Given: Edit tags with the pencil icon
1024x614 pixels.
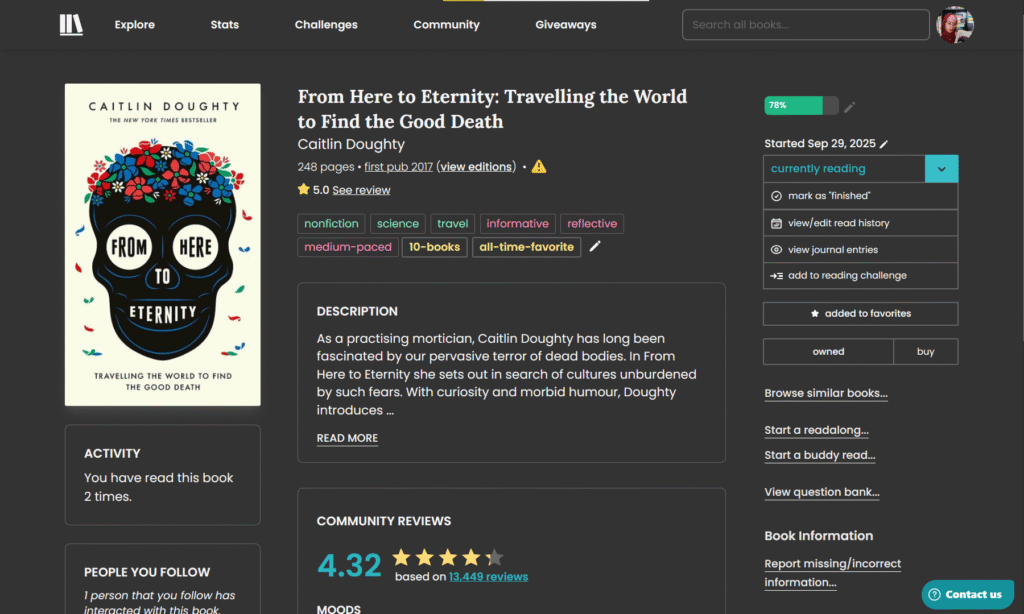Looking at the screenshot, I should (x=595, y=247).
